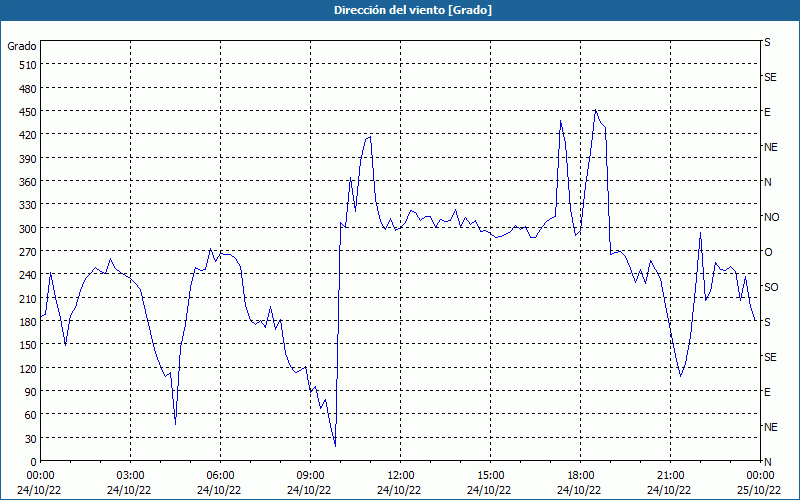Select the '60' degree axis label
Image resolution: width=800 pixels, height=500 pixels.
(31, 415)
